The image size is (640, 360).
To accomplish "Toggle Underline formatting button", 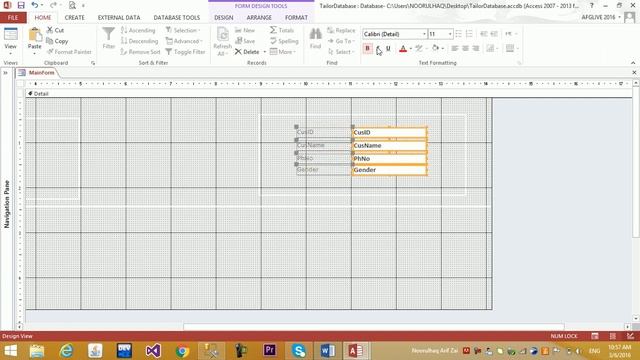I will [x=388, y=49].
